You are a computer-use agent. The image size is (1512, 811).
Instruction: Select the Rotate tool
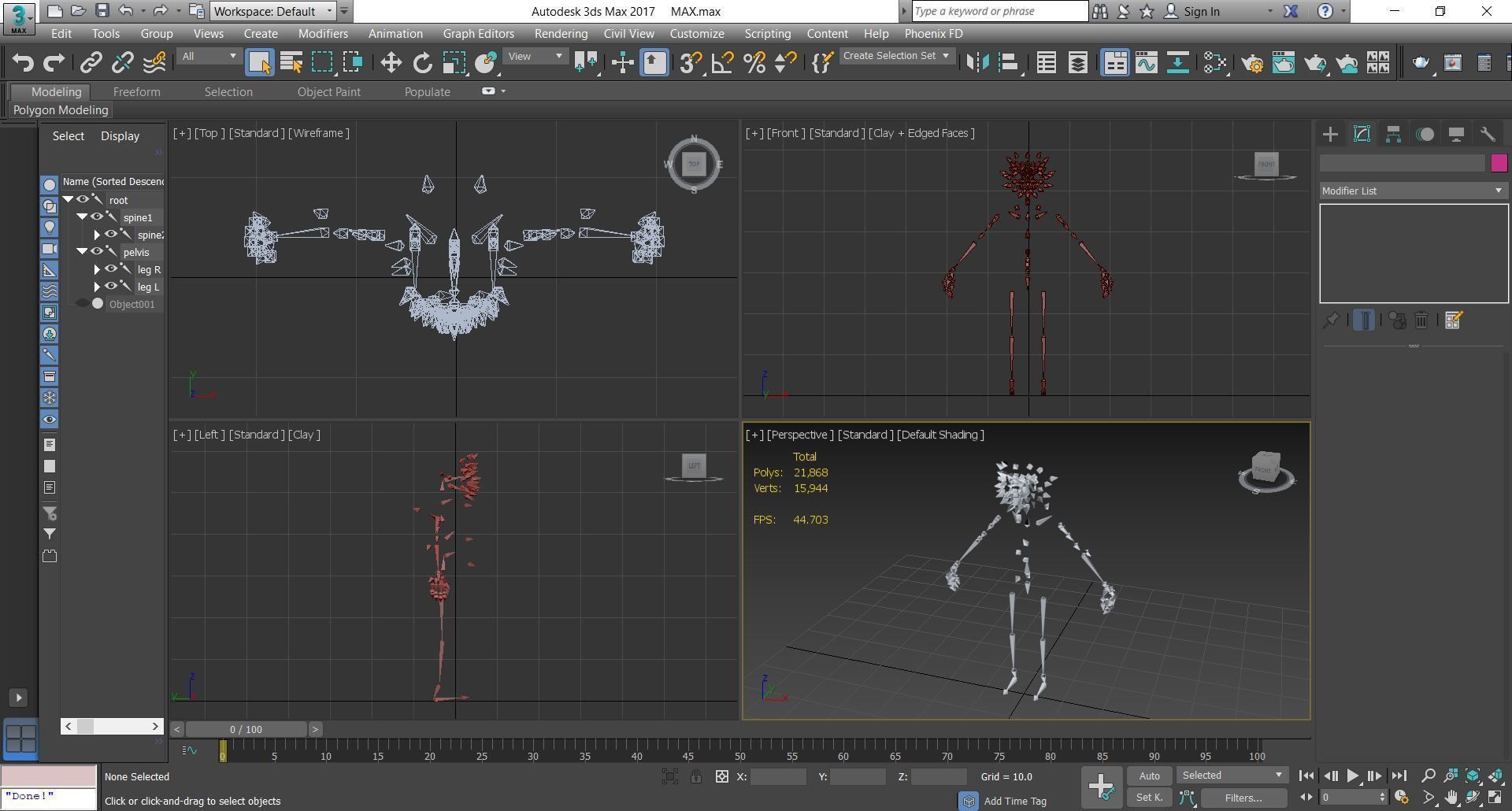click(x=422, y=63)
